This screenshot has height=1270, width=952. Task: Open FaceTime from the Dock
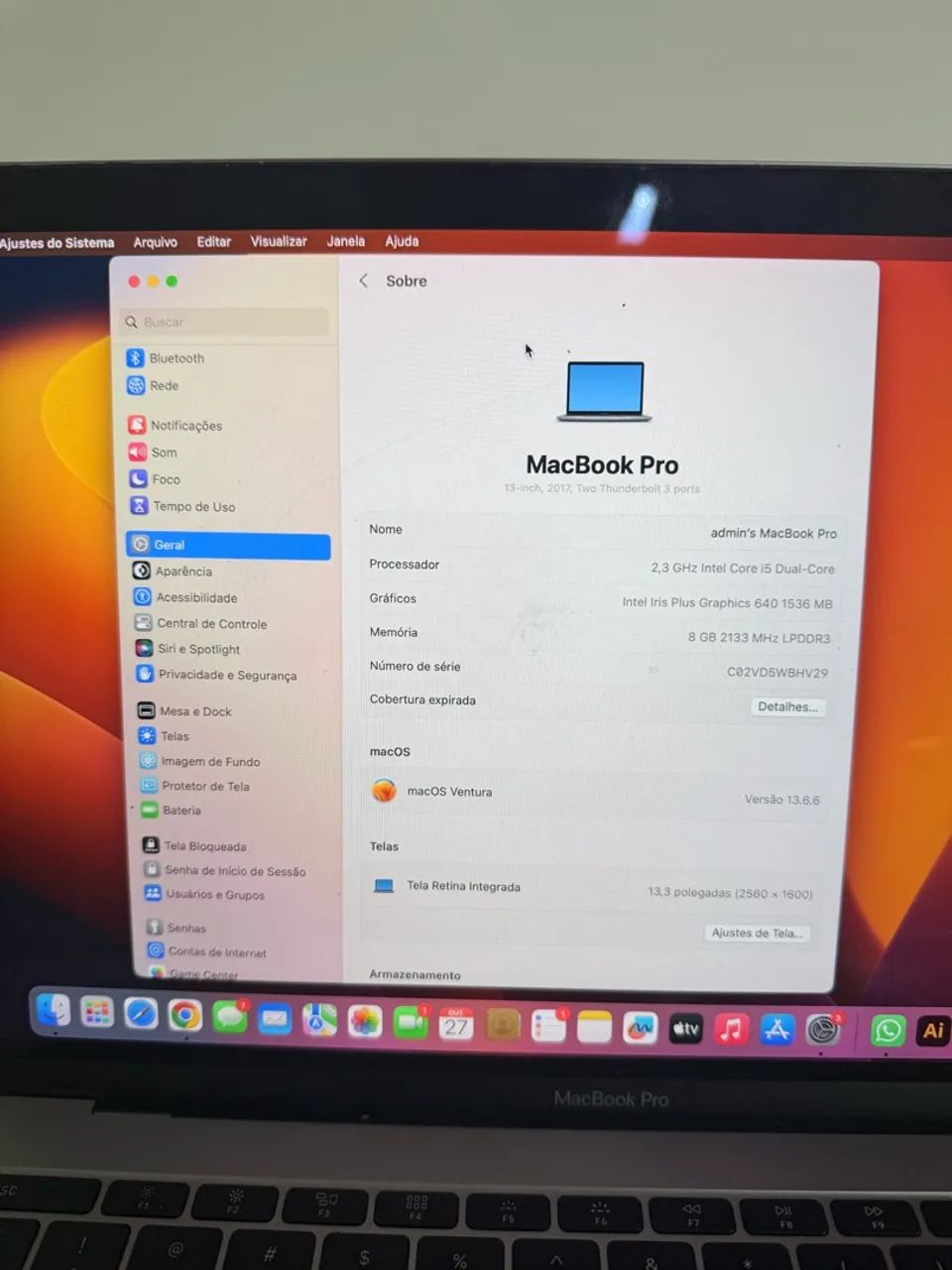pyautogui.click(x=411, y=1023)
